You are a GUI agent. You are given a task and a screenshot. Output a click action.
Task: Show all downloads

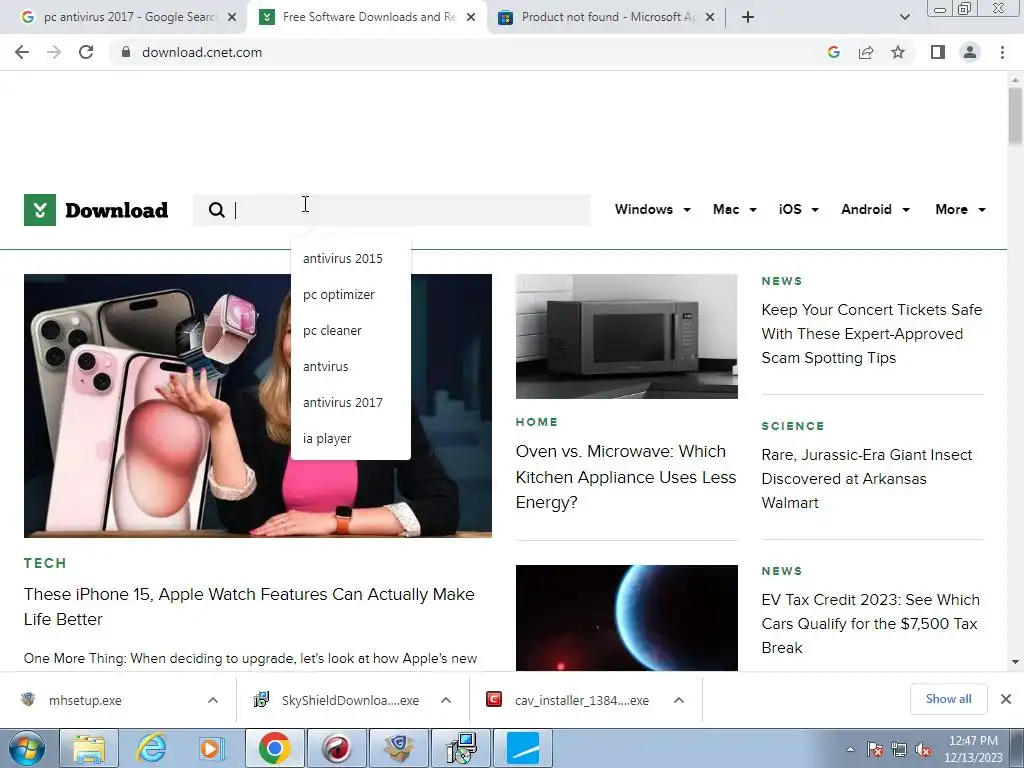point(948,699)
